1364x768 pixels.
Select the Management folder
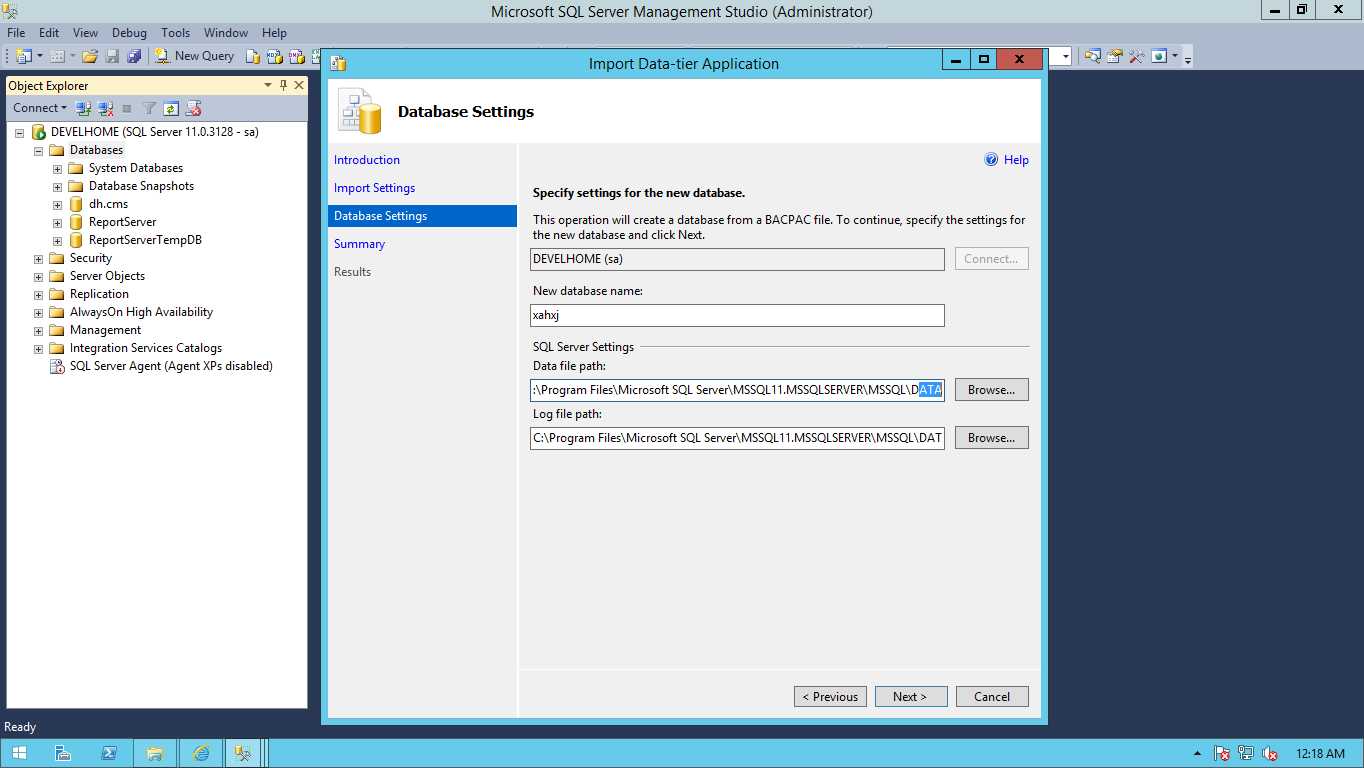point(105,330)
